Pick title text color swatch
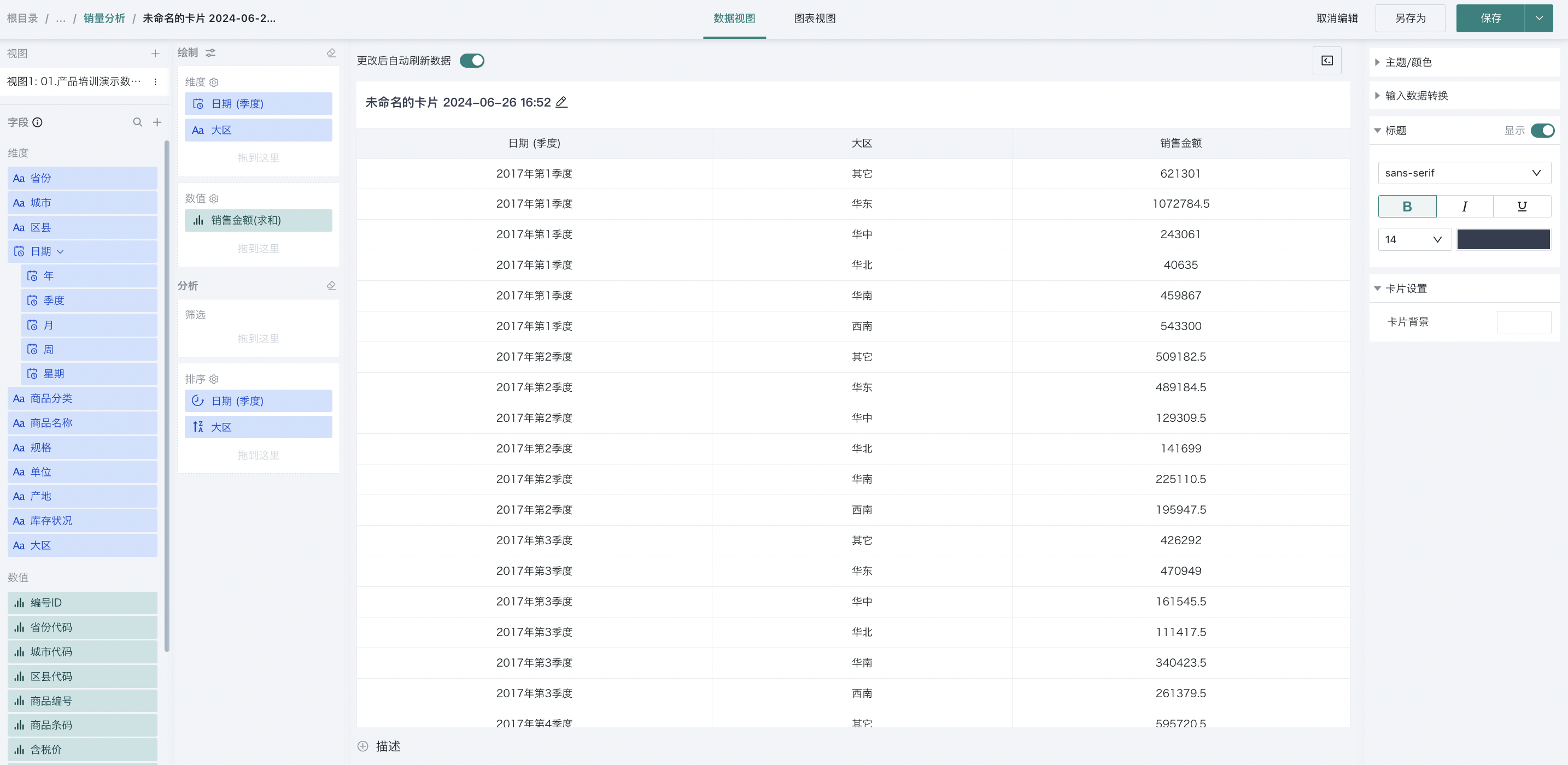The image size is (1568, 765). [x=1503, y=239]
